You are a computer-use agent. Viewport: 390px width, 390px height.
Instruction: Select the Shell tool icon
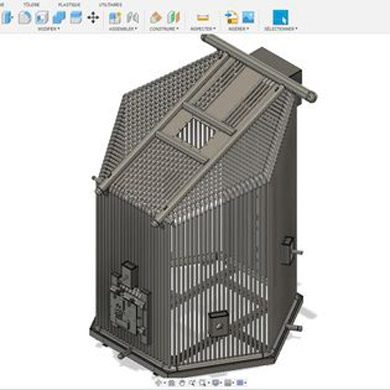point(42,17)
